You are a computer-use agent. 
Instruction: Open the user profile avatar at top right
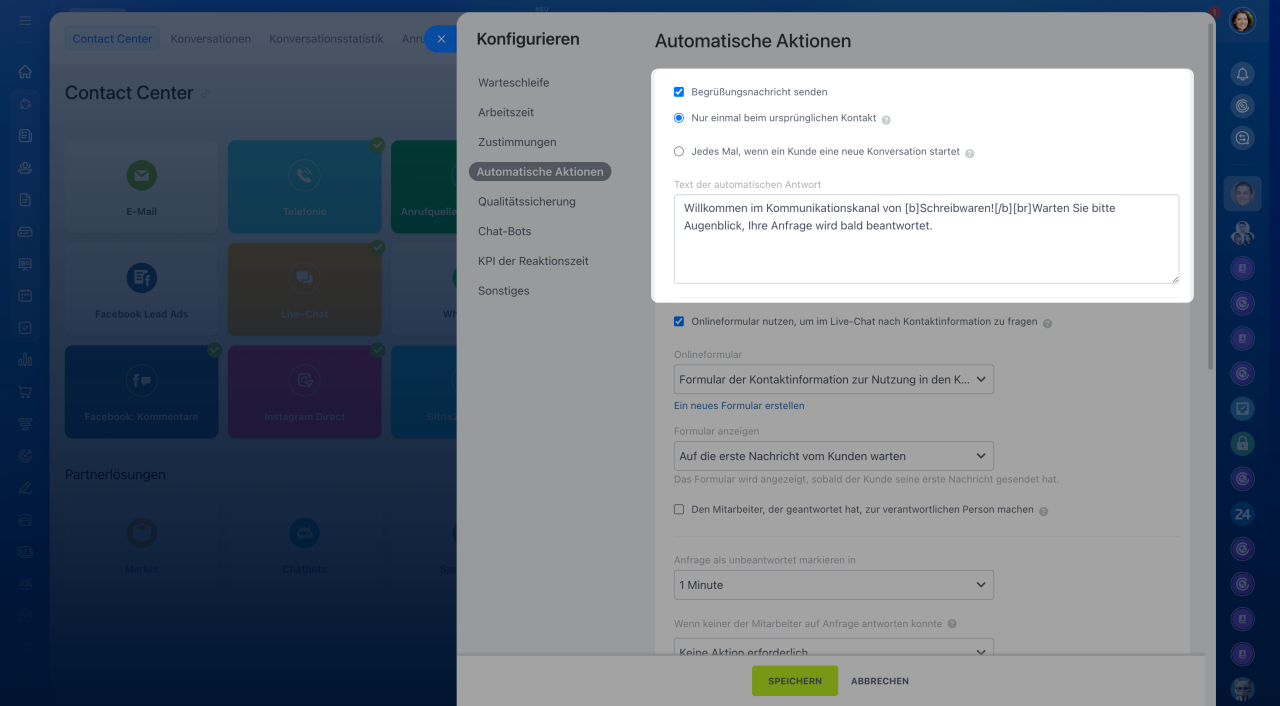point(1242,20)
